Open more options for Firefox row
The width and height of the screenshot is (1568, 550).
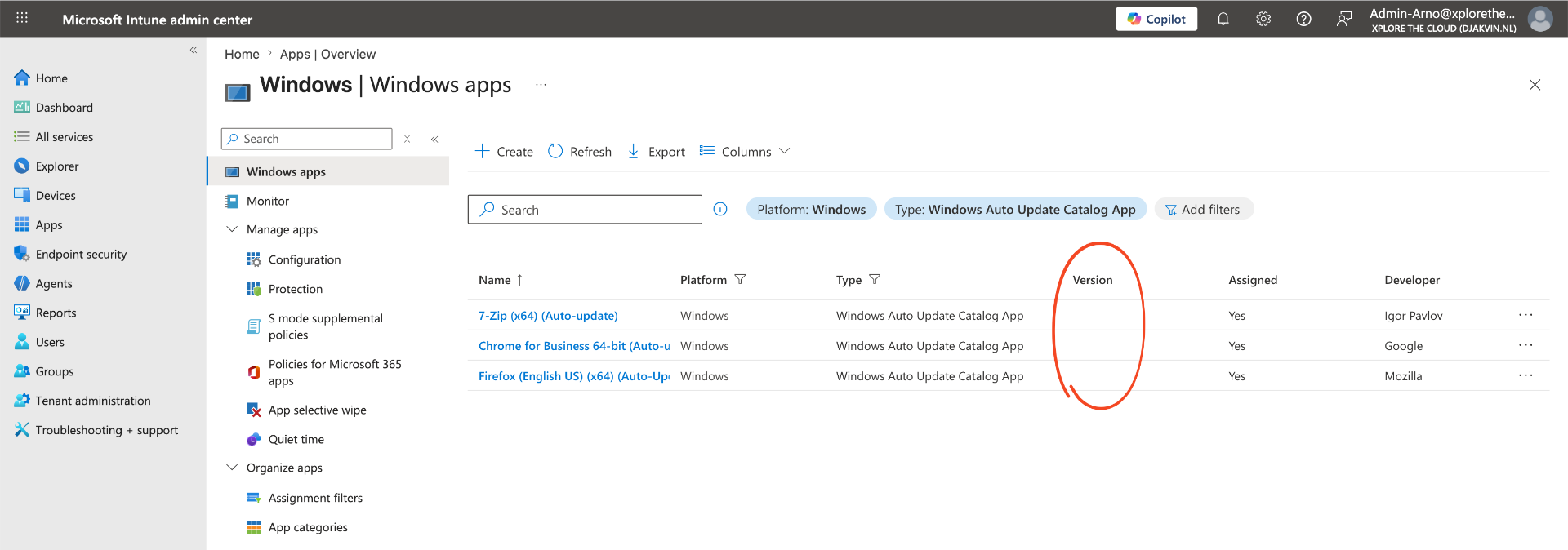click(1526, 375)
